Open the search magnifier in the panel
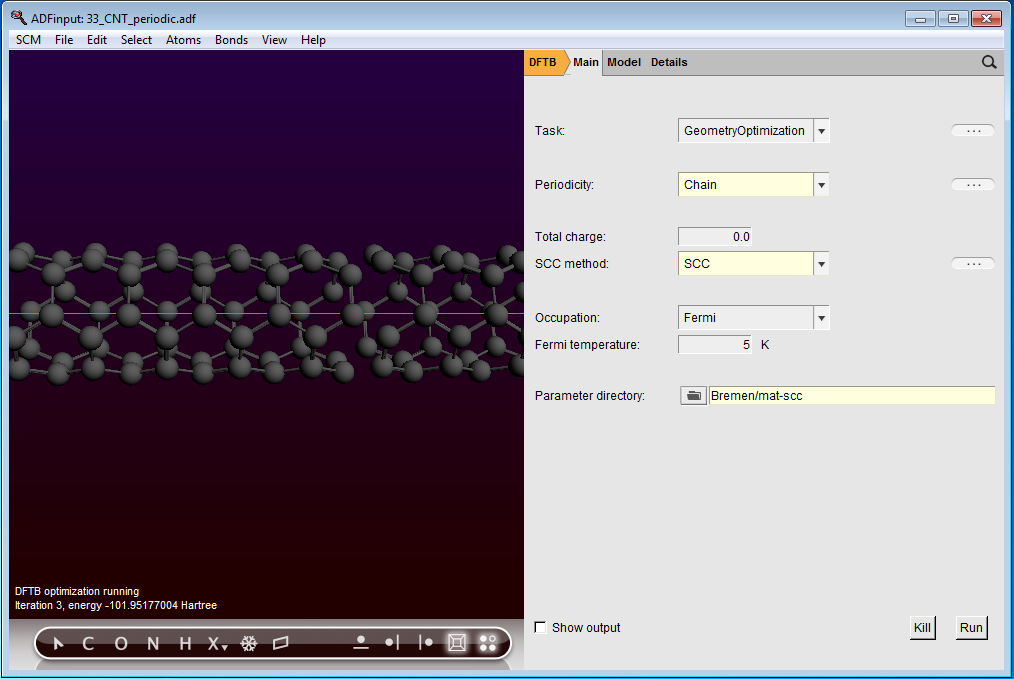The height and width of the screenshot is (679, 1014). click(x=989, y=62)
